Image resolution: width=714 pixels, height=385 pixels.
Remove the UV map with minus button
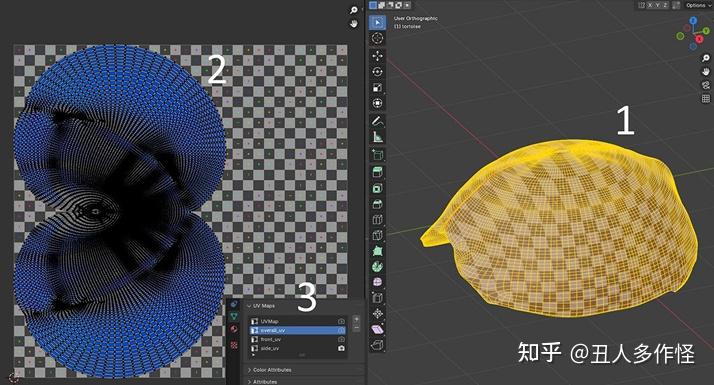click(356, 329)
